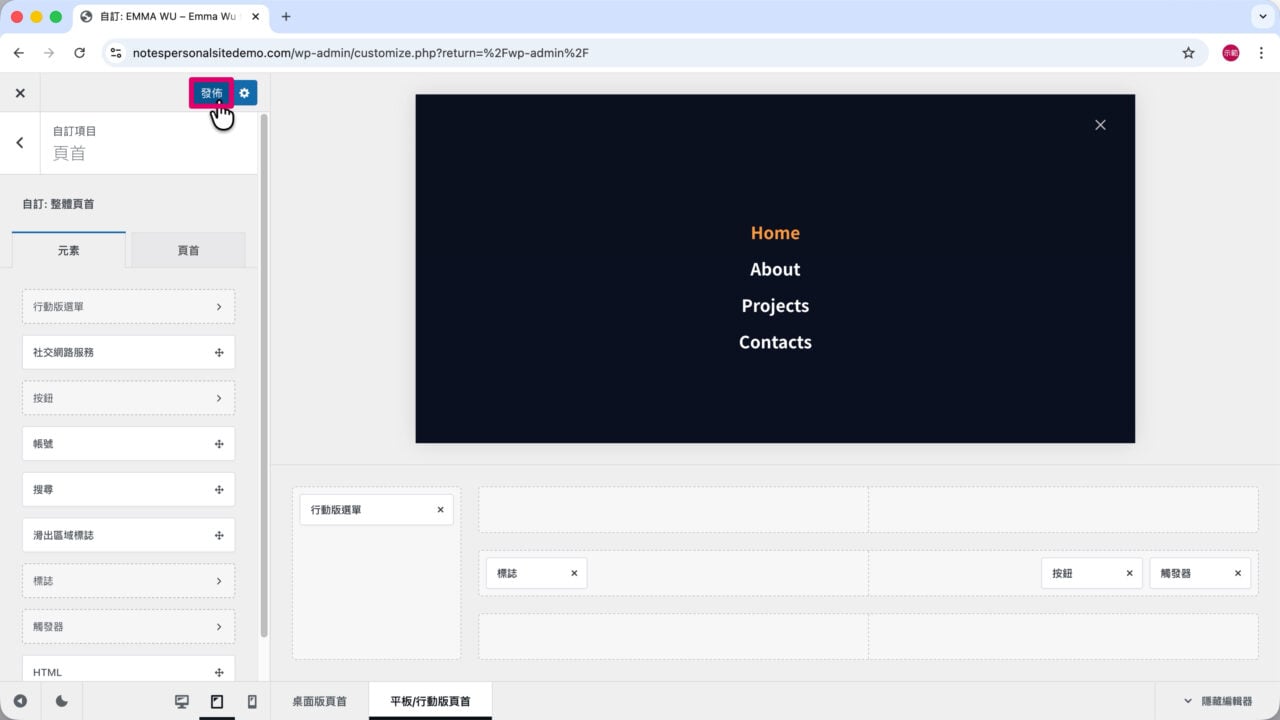Open the browser profile avatar
The height and width of the screenshot is (720, 1280).
pos(1231,53)
